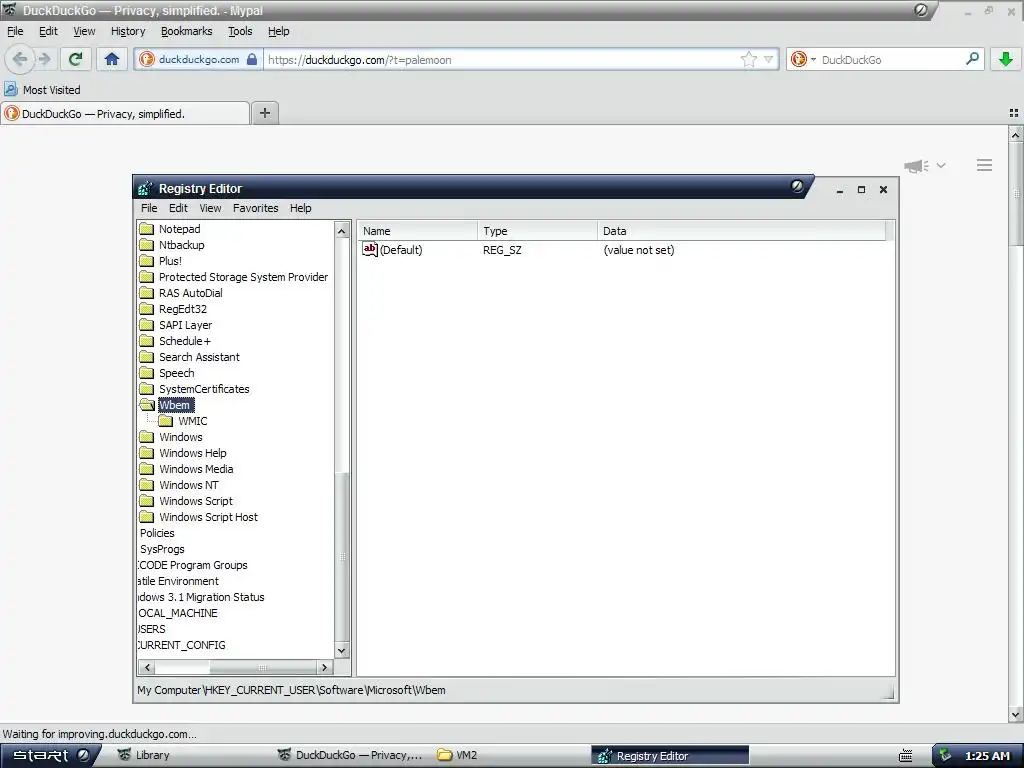Open the Most Visited bookmarks folder
The width and height of the screenshot is (1024, 768).
(42, 89)
